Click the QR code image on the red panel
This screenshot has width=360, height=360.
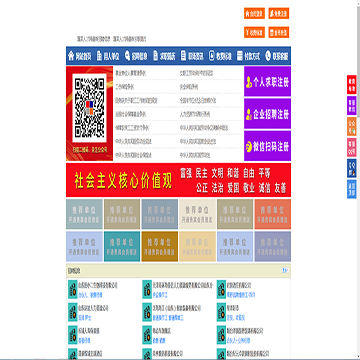point(89,108)
